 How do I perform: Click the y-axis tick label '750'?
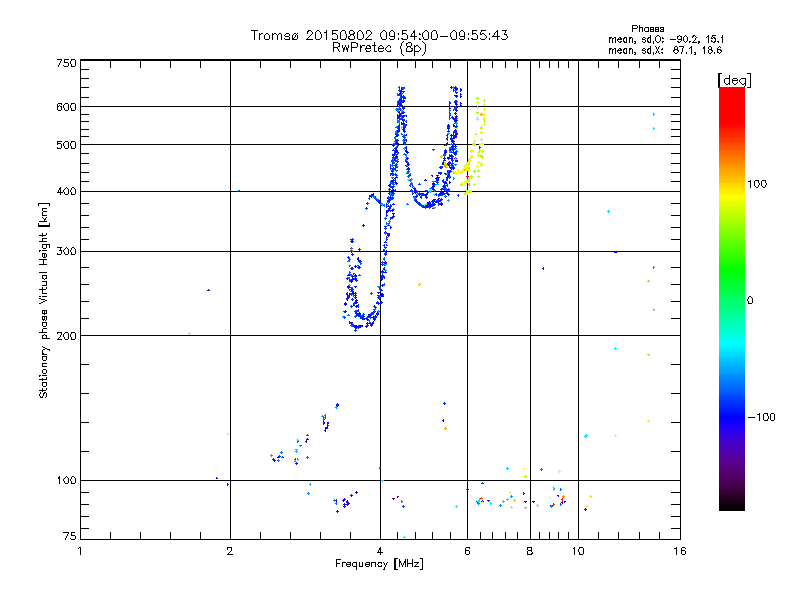tap(66, 63)
